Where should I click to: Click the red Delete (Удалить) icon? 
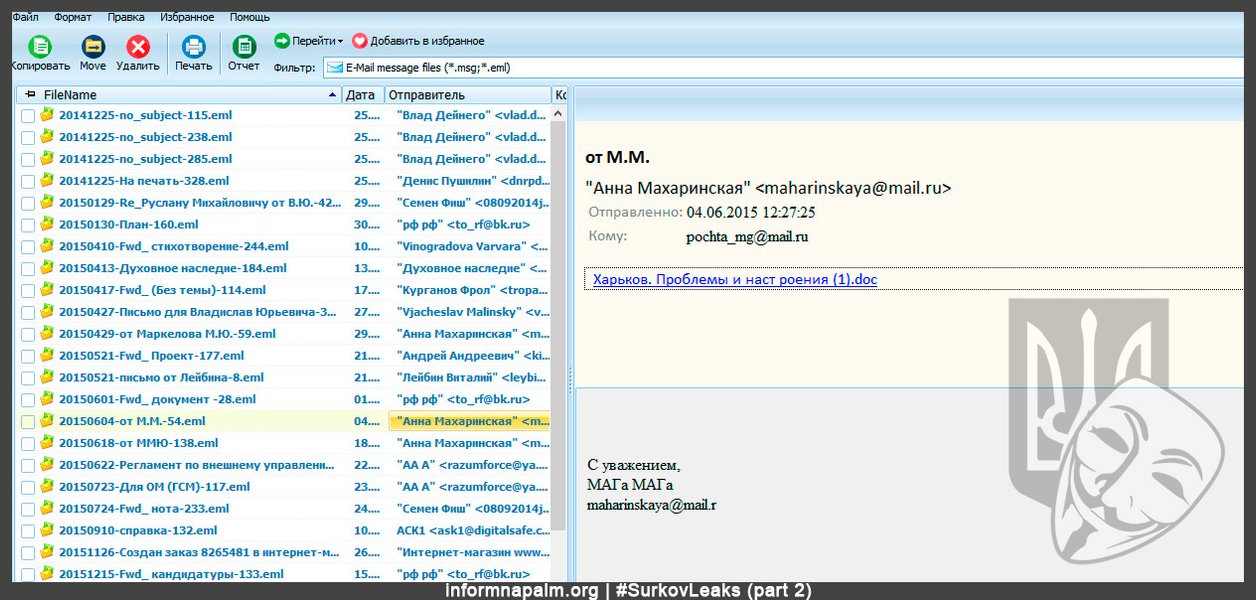pos(138,46)
